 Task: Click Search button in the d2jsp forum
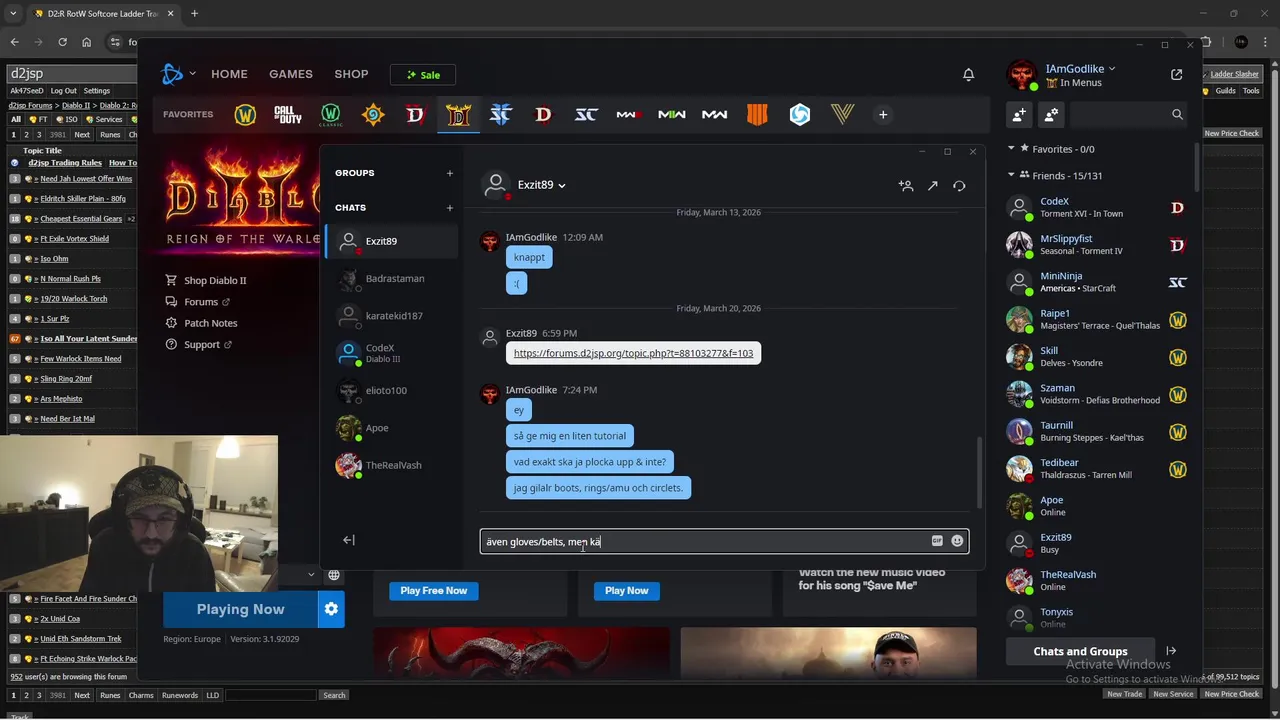334,695
